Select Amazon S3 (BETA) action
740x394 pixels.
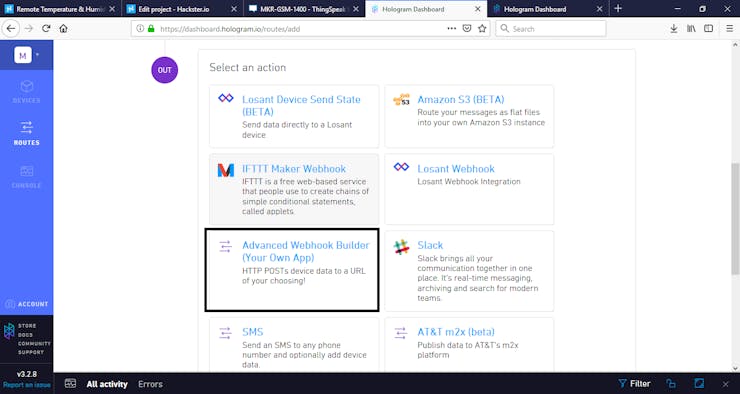469,116
